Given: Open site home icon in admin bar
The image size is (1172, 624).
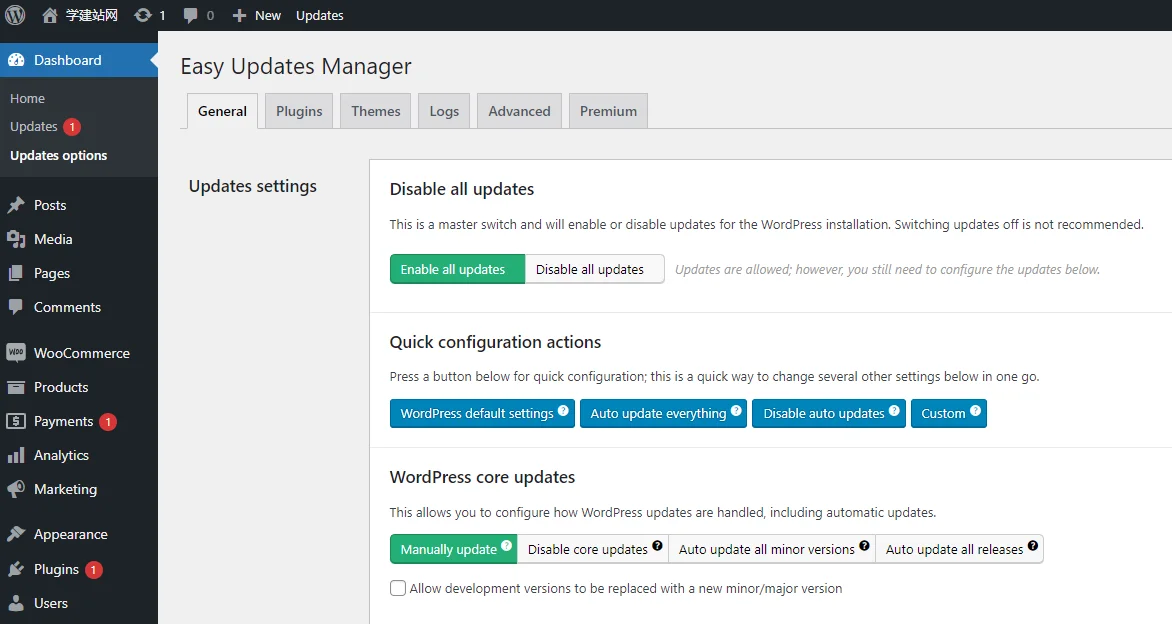Looking at the screenshot, I should click(50, 15).
